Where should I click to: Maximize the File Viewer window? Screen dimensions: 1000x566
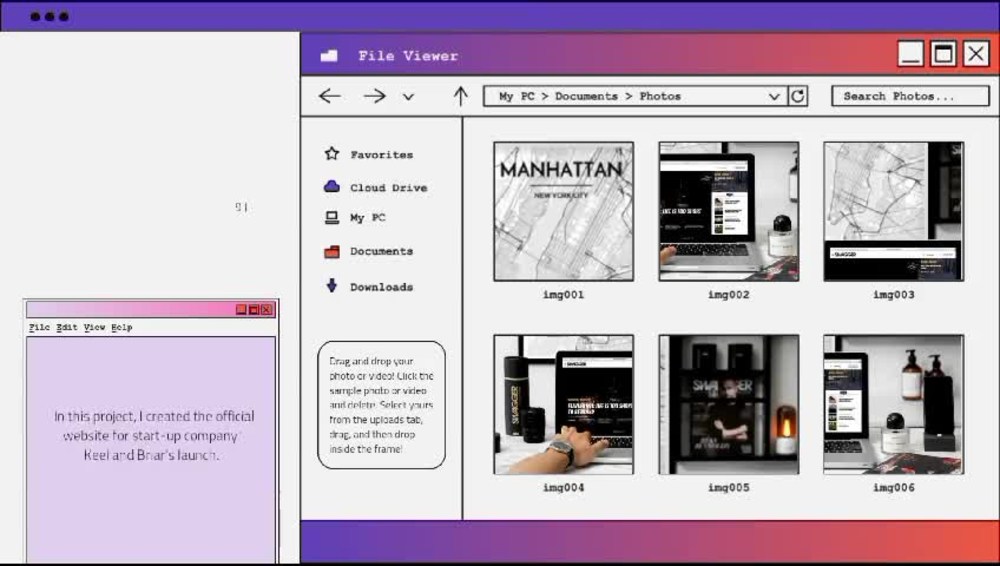[x=943, y=54]
